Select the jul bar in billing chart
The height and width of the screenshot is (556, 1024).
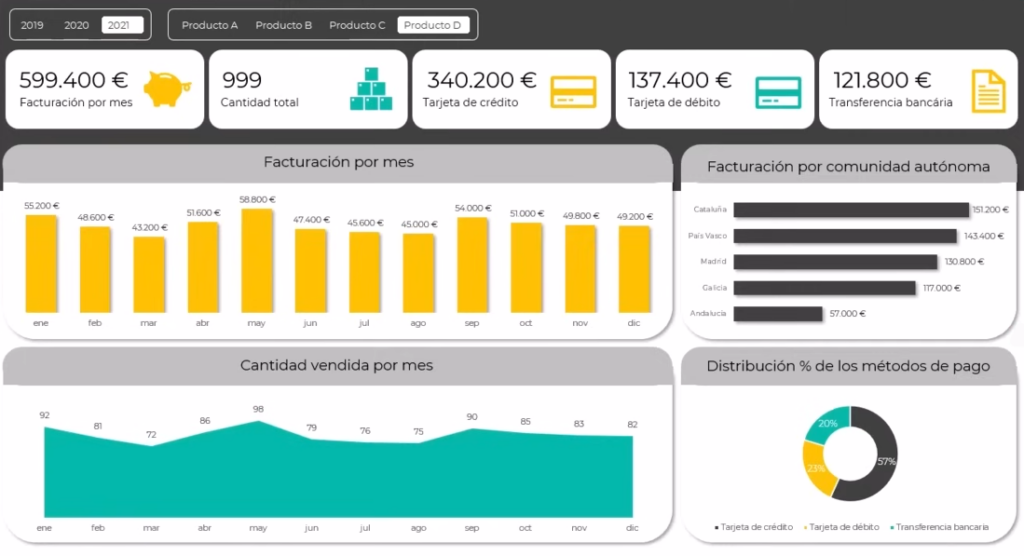click(364, 272)
